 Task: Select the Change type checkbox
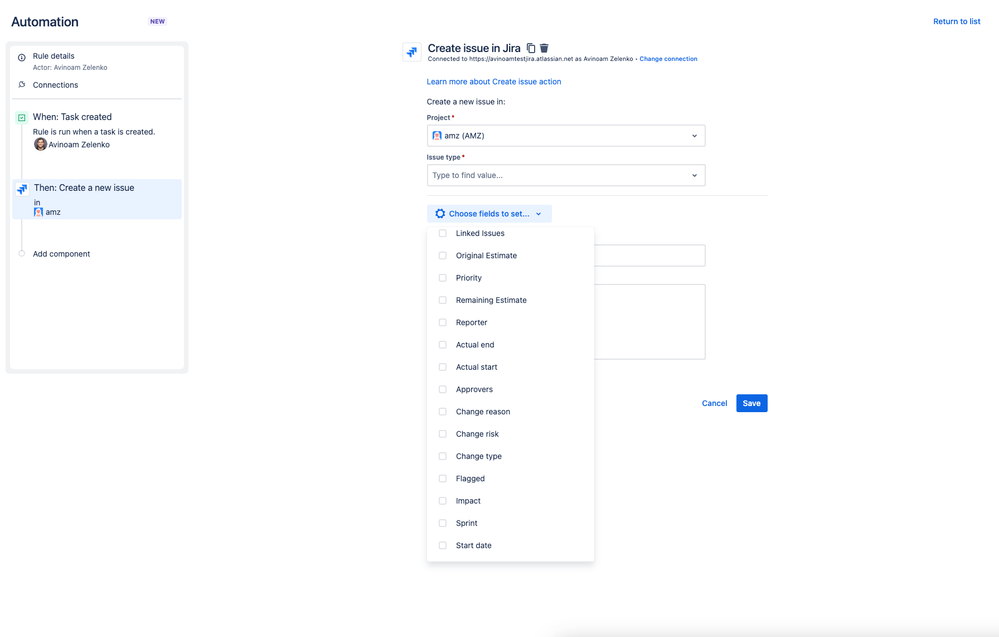point(443,456)
